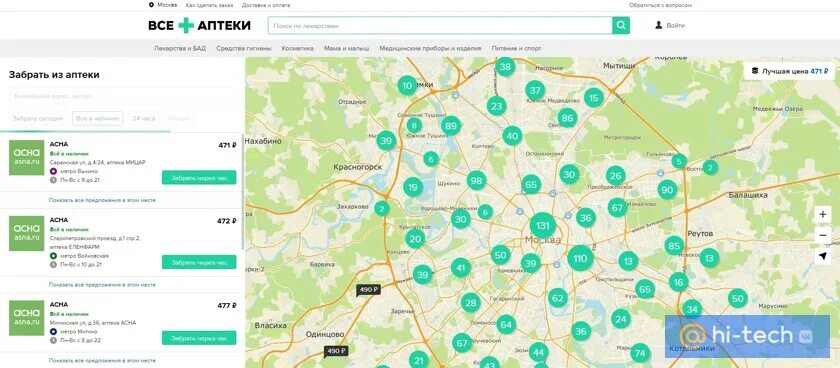840x368 pixels.
Task: Focus the Поиск по лекарствам search field
Action: (x=440, y=25)
